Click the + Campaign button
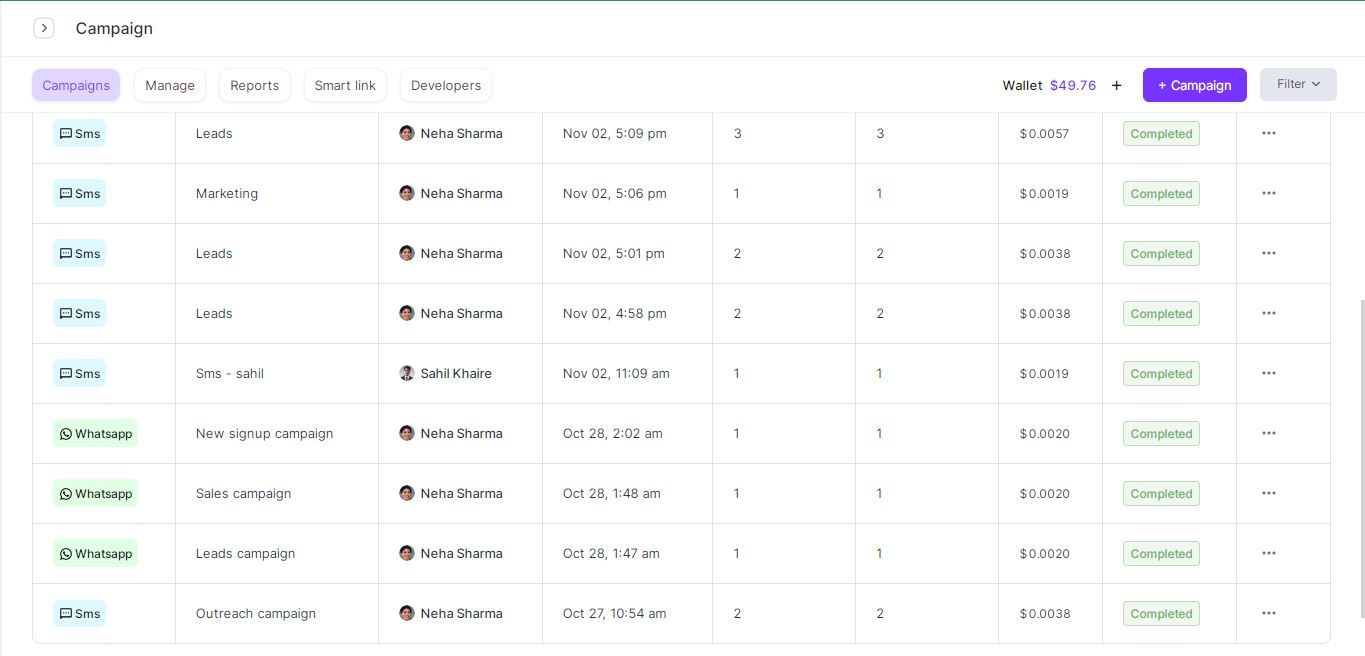The image size is (1365, 656). (x=1194, y=85)
